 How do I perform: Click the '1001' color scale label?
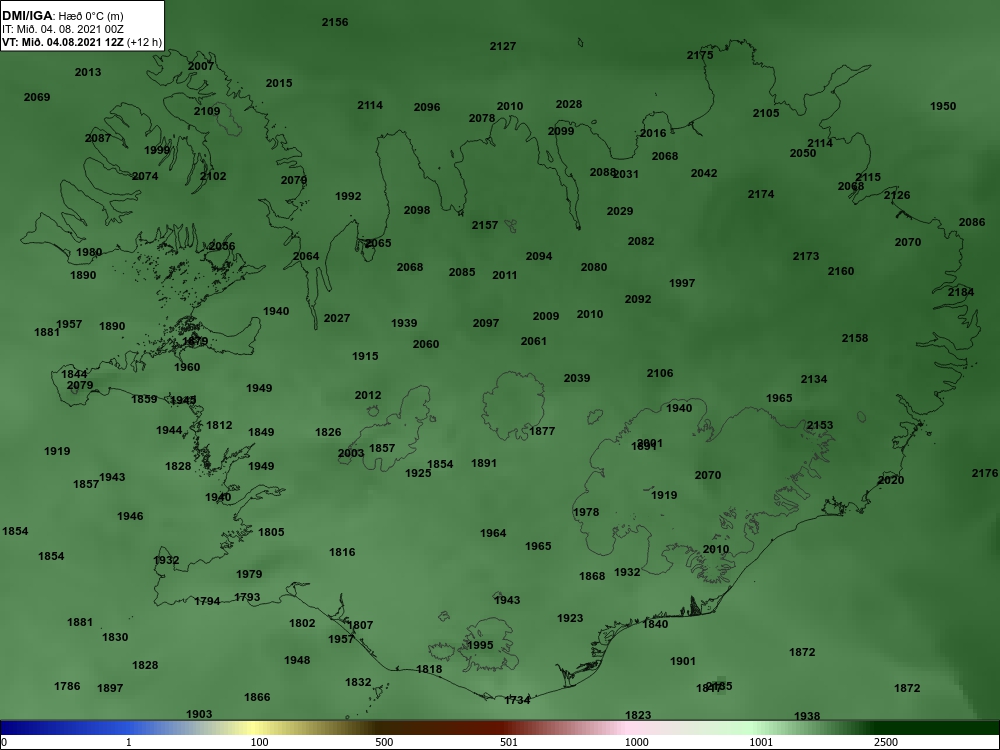761,742
